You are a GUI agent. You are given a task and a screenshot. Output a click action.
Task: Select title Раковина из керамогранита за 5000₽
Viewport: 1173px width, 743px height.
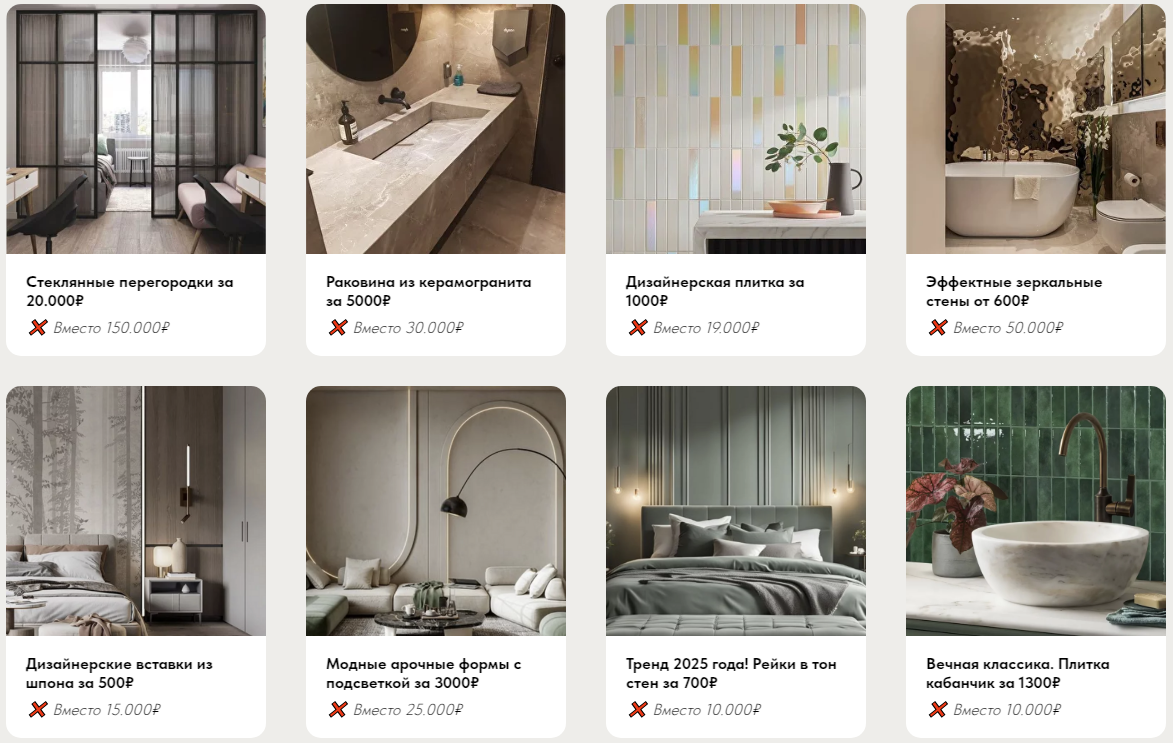pos(429,291)
